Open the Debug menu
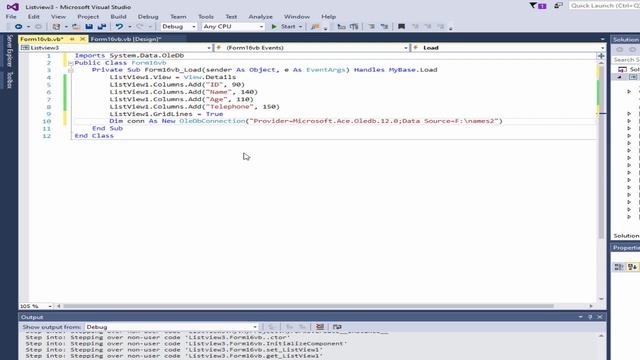Image resolution: width=640 pixels, height=360 pixels. click(x=148, y=17)
